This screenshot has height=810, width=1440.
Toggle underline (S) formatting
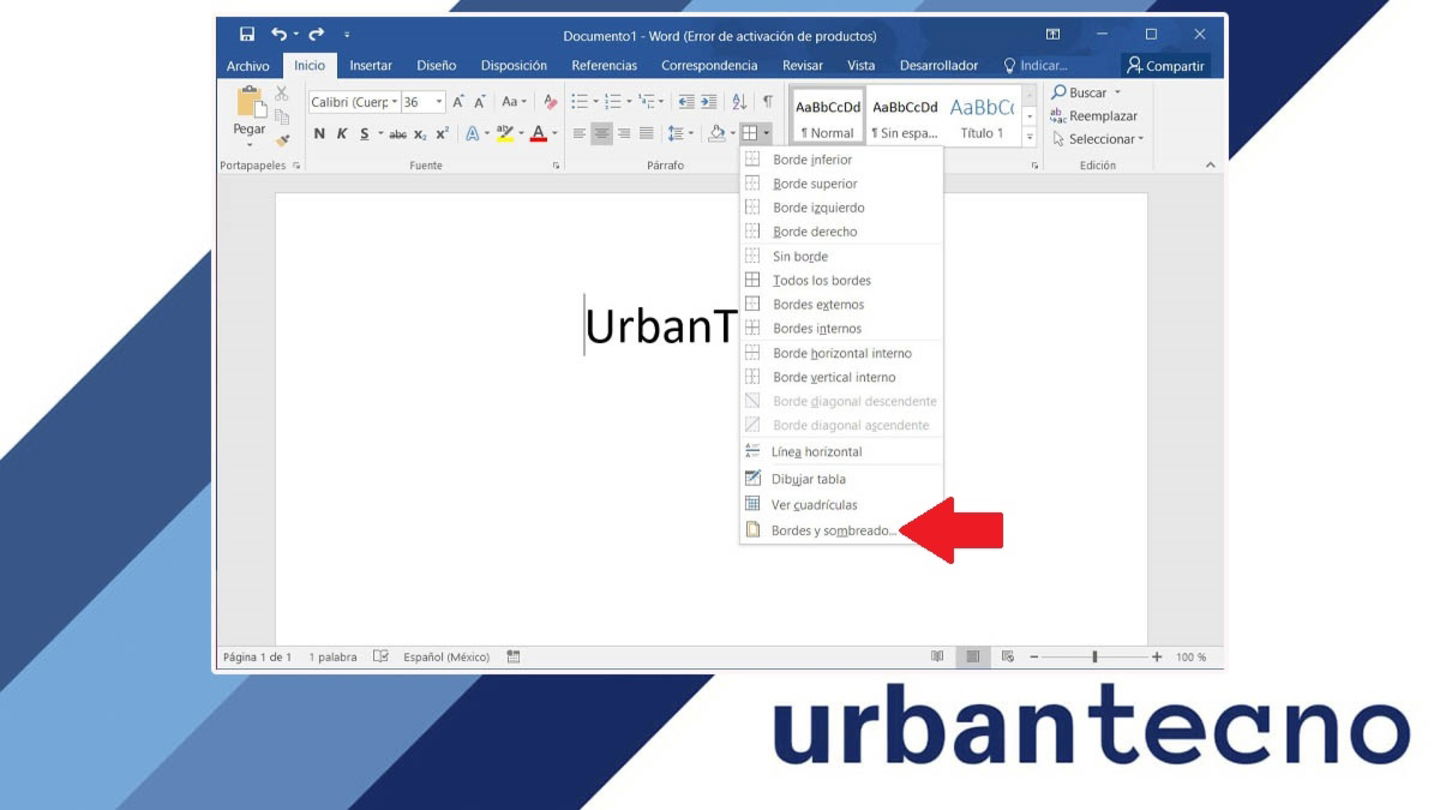(365, 134)
